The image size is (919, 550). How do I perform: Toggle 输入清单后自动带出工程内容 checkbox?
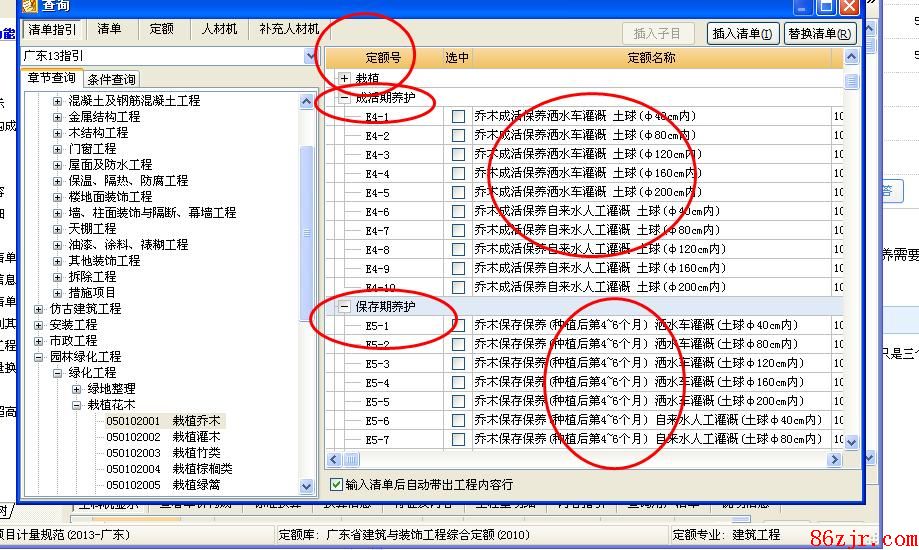coord(336,484)
